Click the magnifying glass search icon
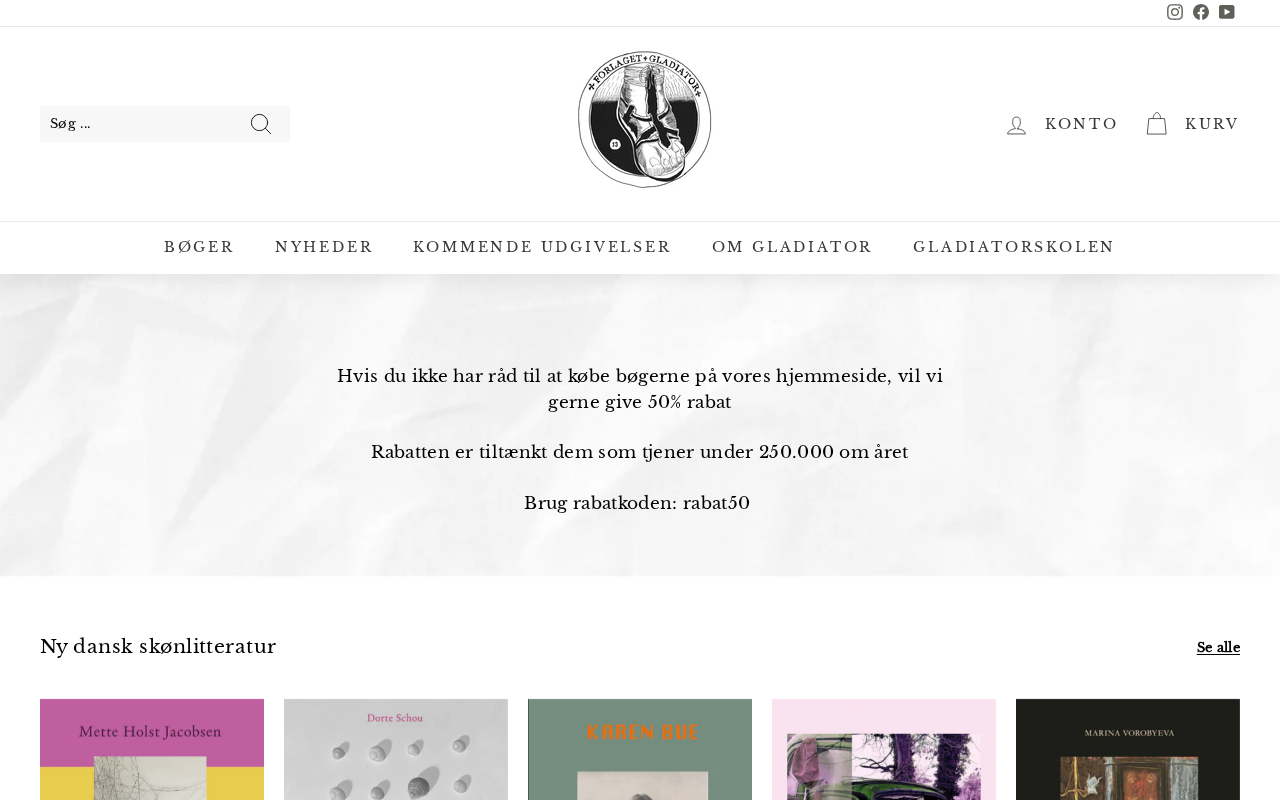 point(261,124)
